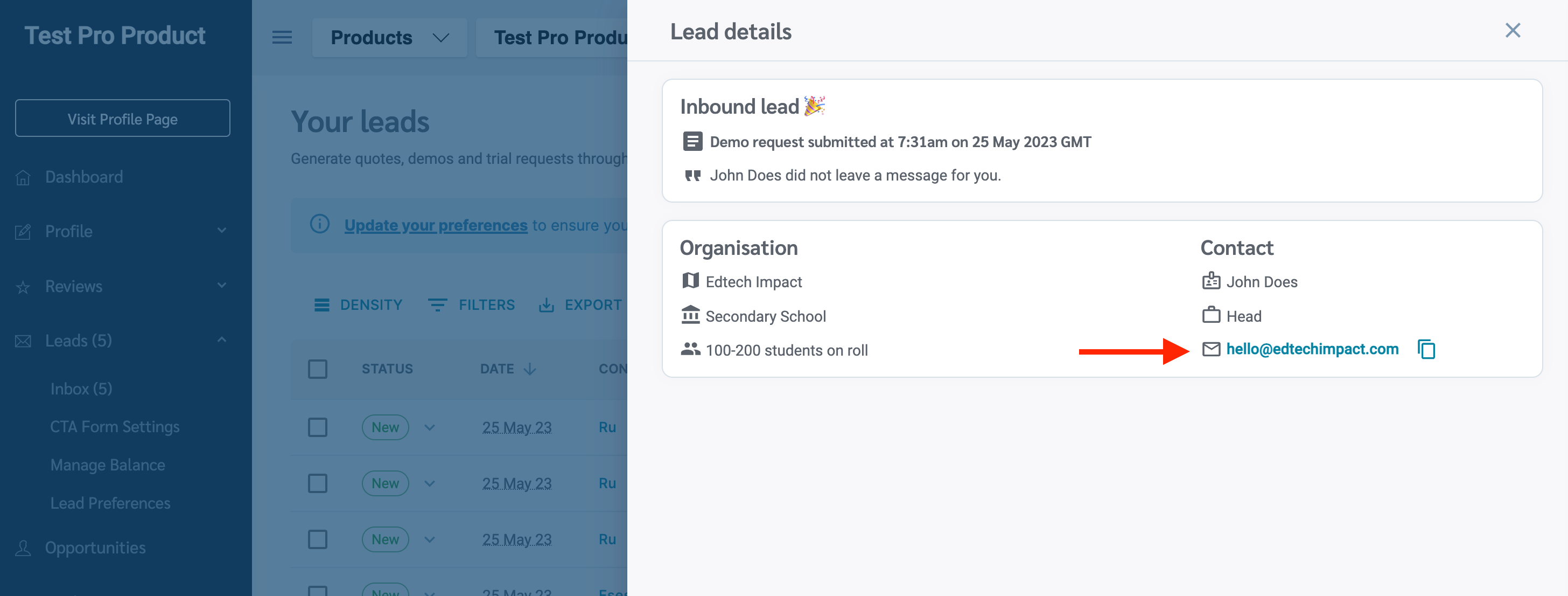Open the hamburger menu icon

coord(282,38)
